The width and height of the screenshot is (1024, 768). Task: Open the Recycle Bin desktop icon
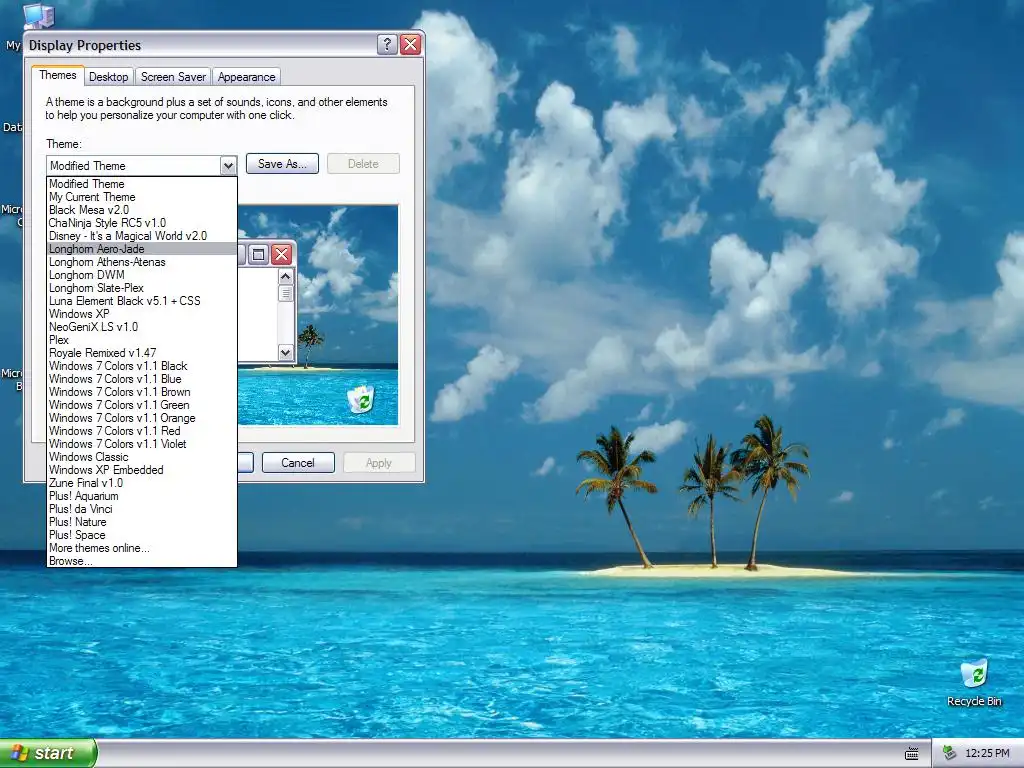pos(974,683)
